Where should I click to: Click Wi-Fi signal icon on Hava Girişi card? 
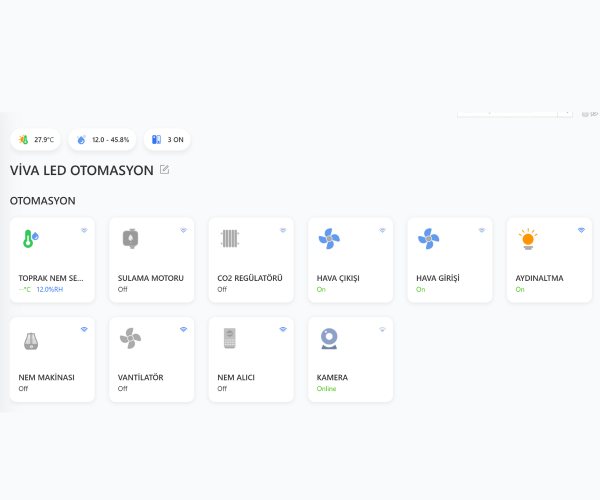(x=482, y=230)
